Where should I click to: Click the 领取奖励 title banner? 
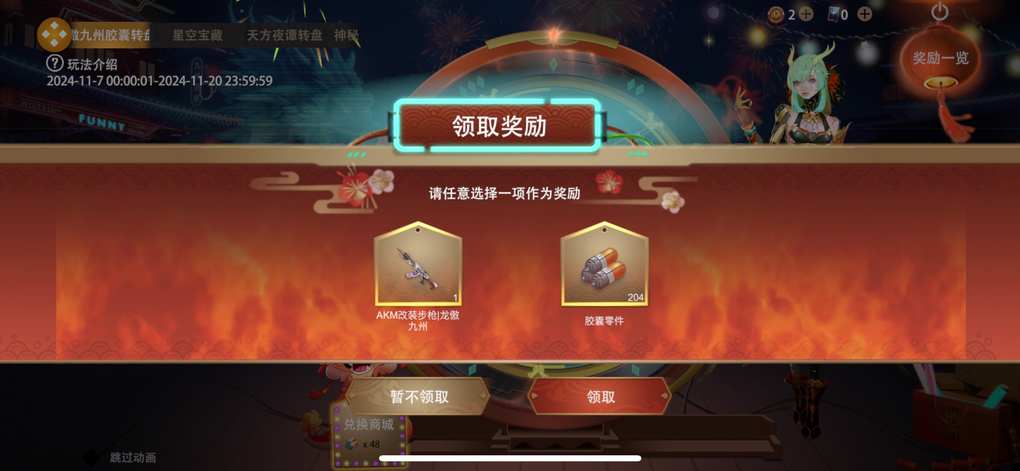click(x=498, y=126)
